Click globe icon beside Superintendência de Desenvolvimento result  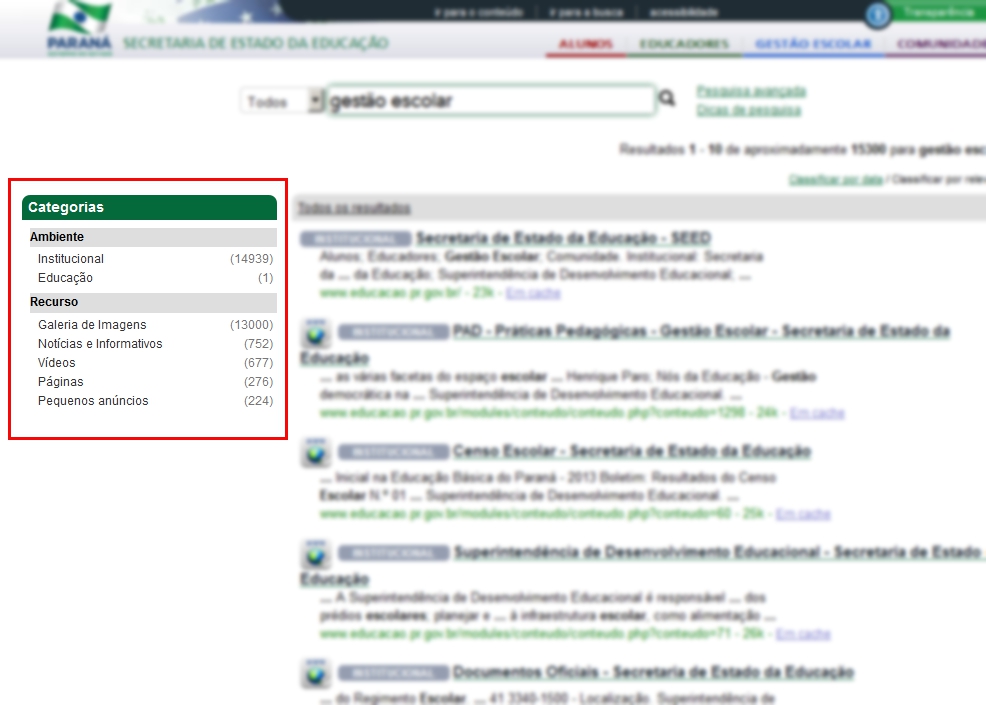(316, 555)
